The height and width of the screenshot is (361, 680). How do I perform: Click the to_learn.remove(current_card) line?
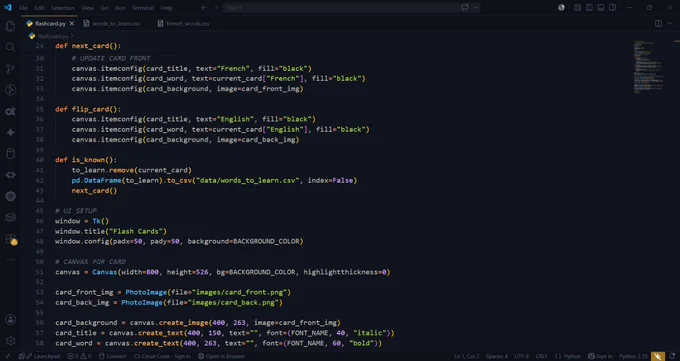(131, 170)
